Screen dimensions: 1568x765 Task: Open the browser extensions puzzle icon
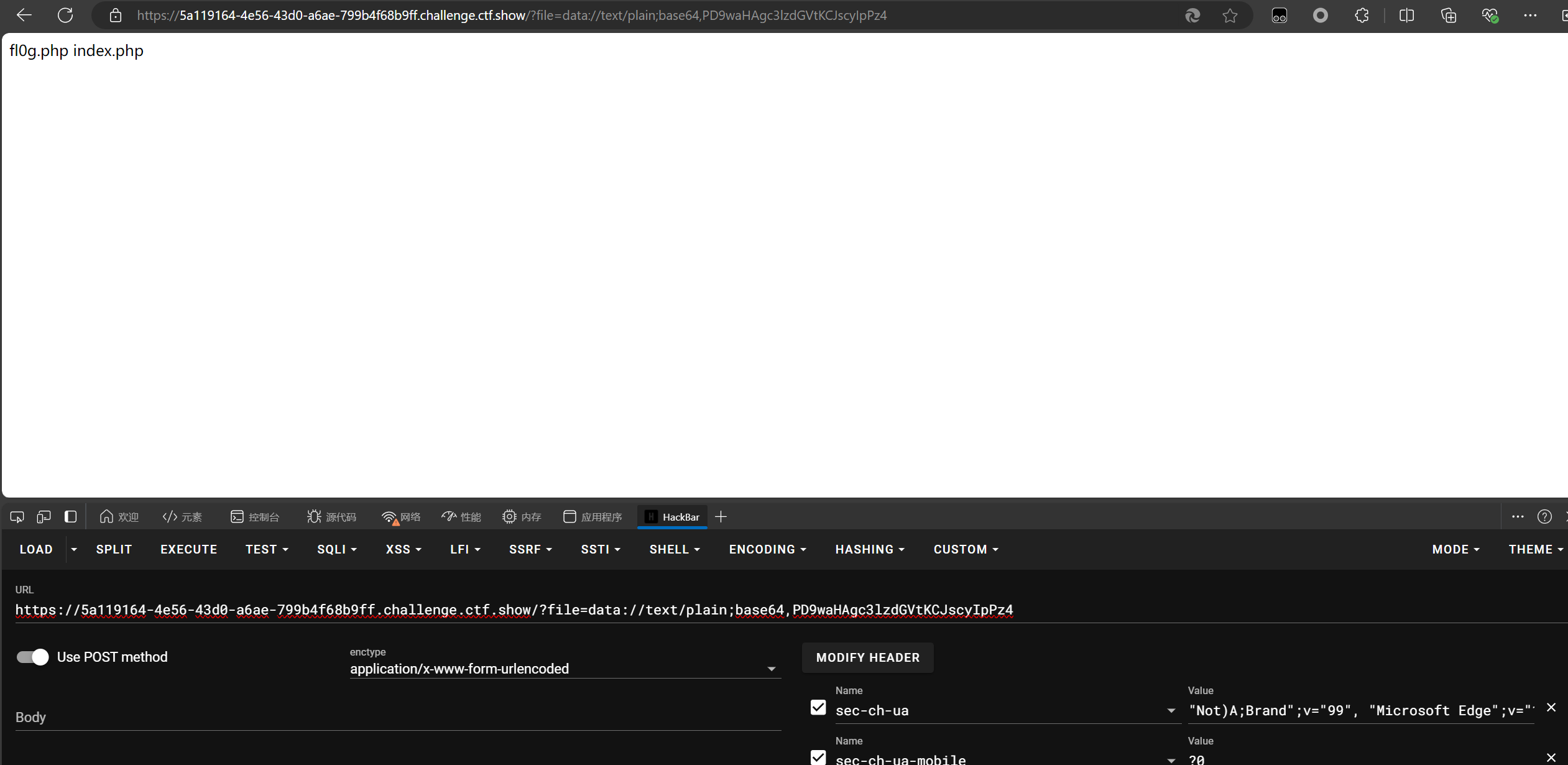tap(1362, 16)
